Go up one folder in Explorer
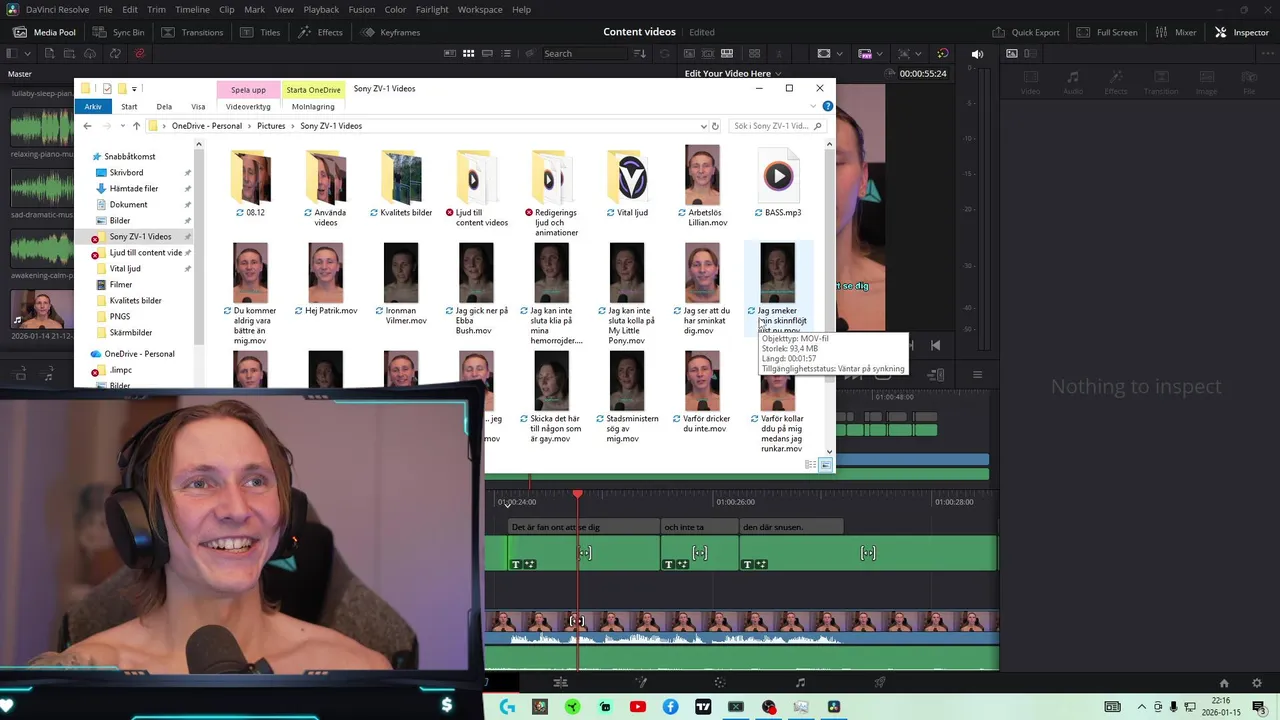The height and width of the screenshot is (720, 1280). [x=137, y=126]
